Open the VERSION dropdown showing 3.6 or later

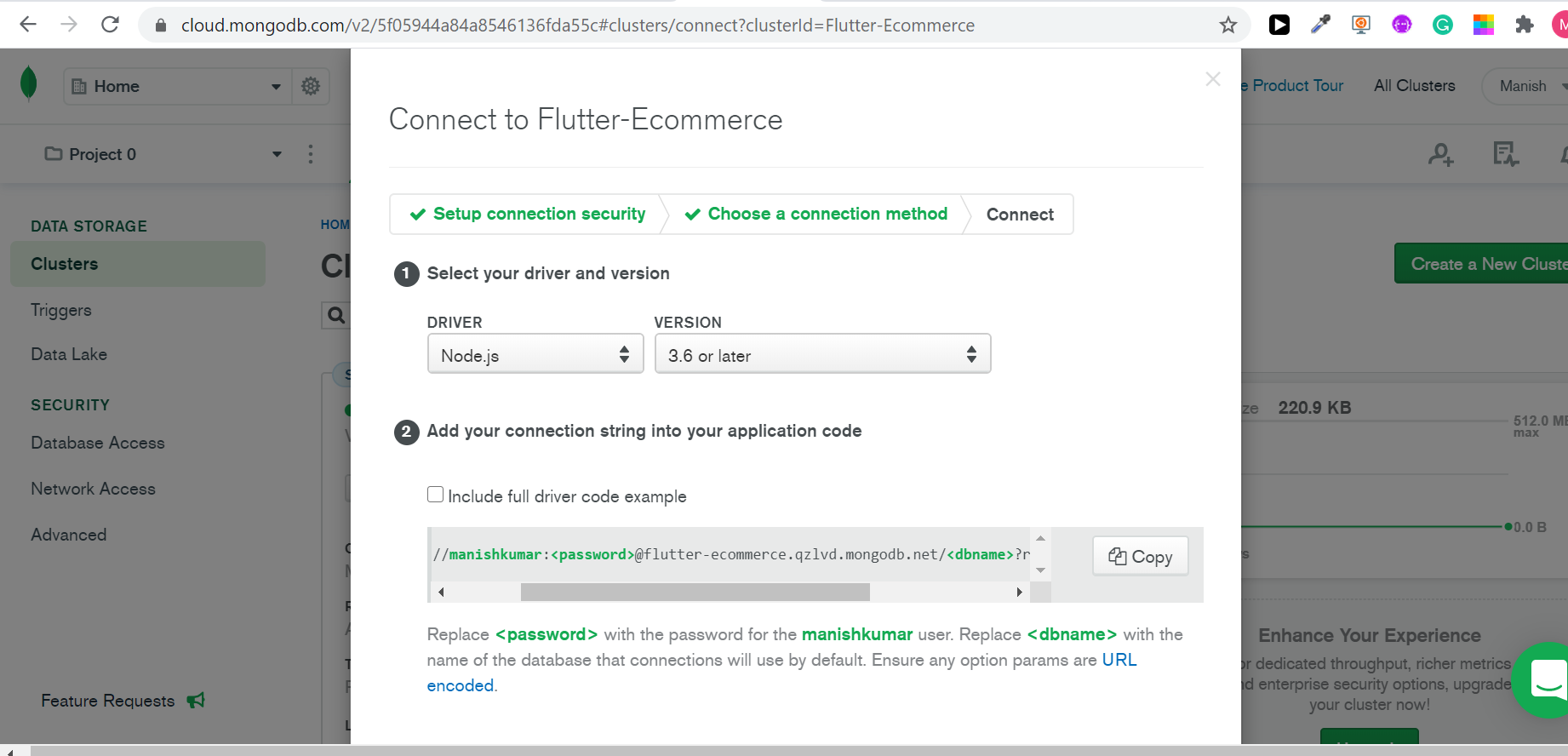coord(821,353)
